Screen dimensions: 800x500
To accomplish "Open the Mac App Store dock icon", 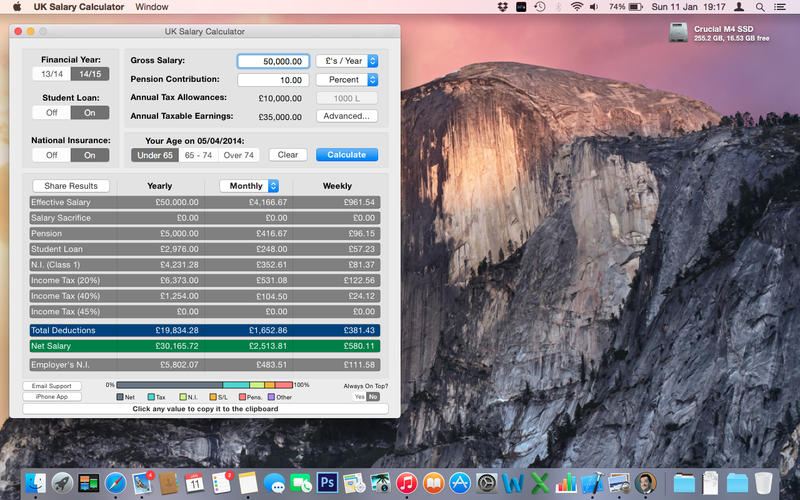I will 460,482.
